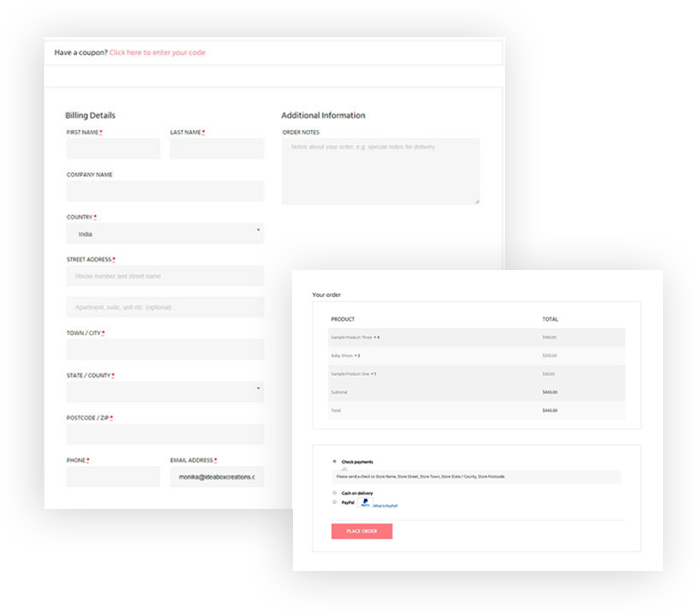Image resolution: width=699 pixels, height=614 pixels.
Task: Click 'Sample Product One' order row
Action: click(477, 374)
